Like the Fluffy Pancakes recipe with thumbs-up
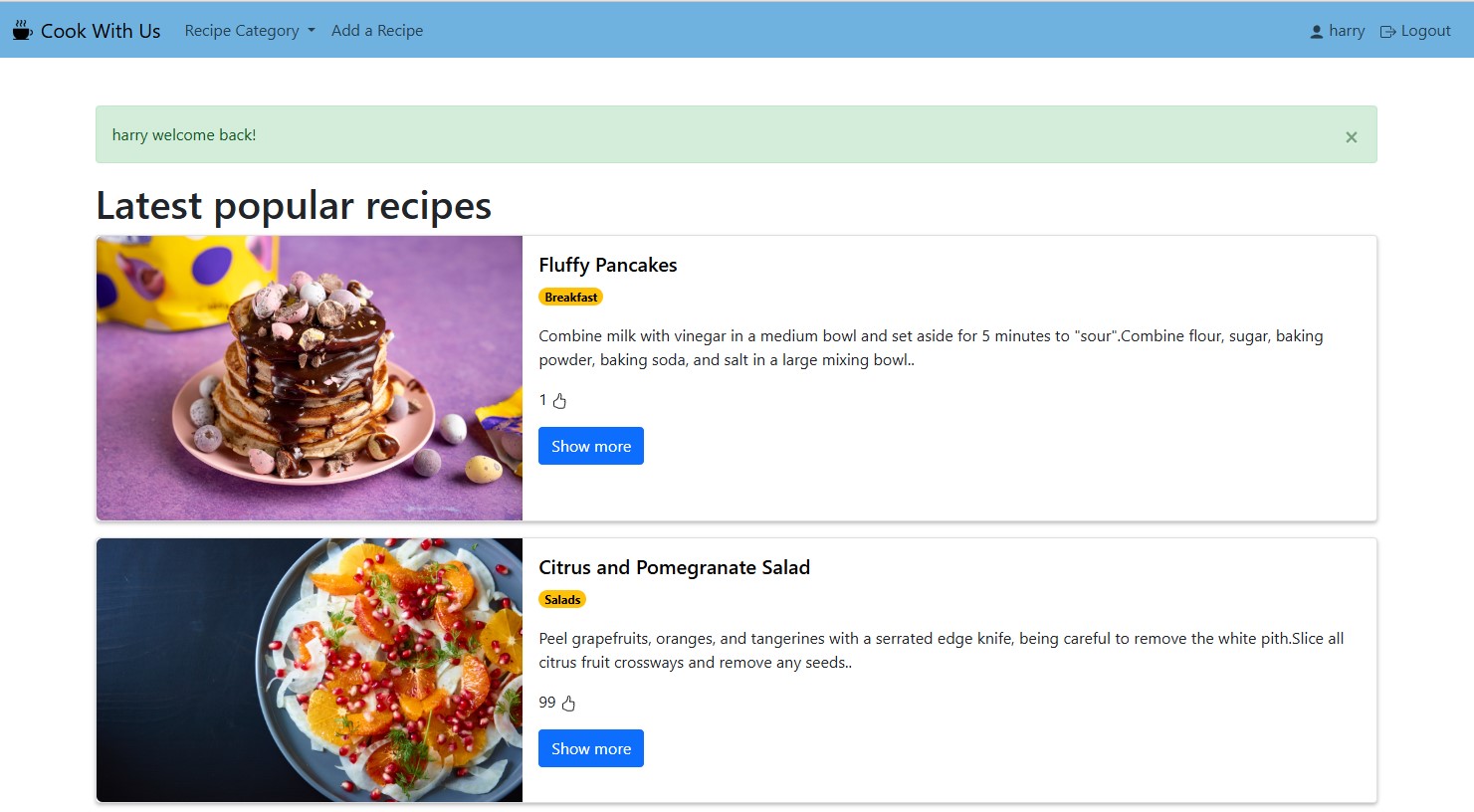Image resolution: width=1474 pixels, height=812 pixels. click(x=559, y=401)
